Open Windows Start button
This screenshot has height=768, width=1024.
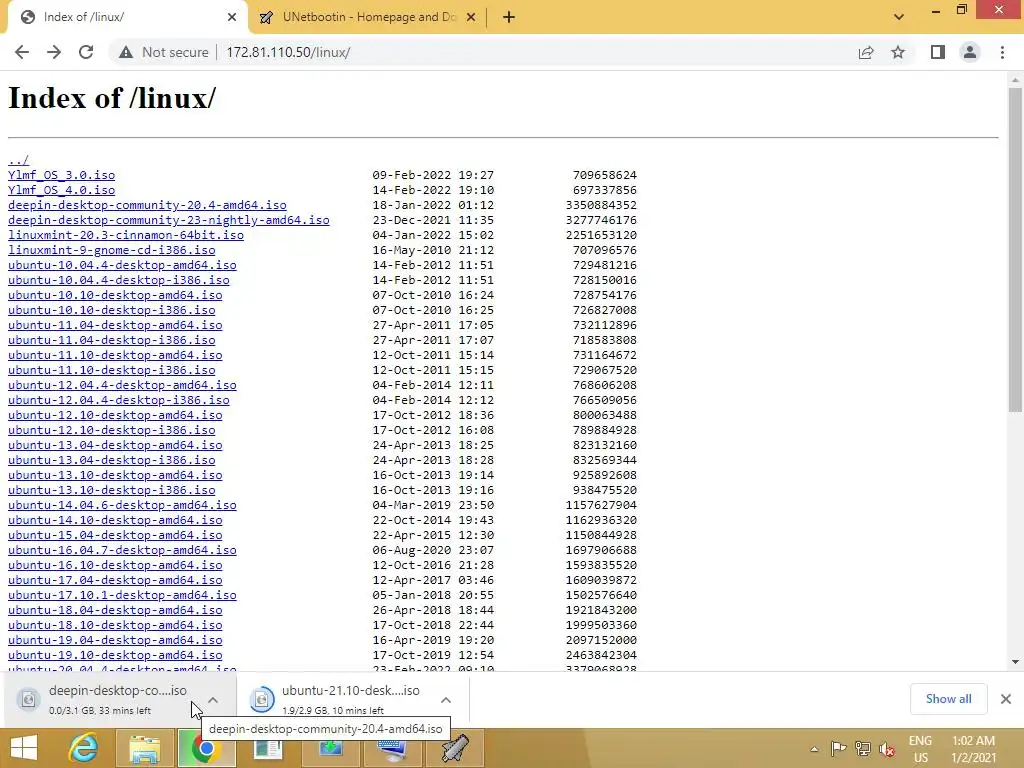tap(24, 748)
